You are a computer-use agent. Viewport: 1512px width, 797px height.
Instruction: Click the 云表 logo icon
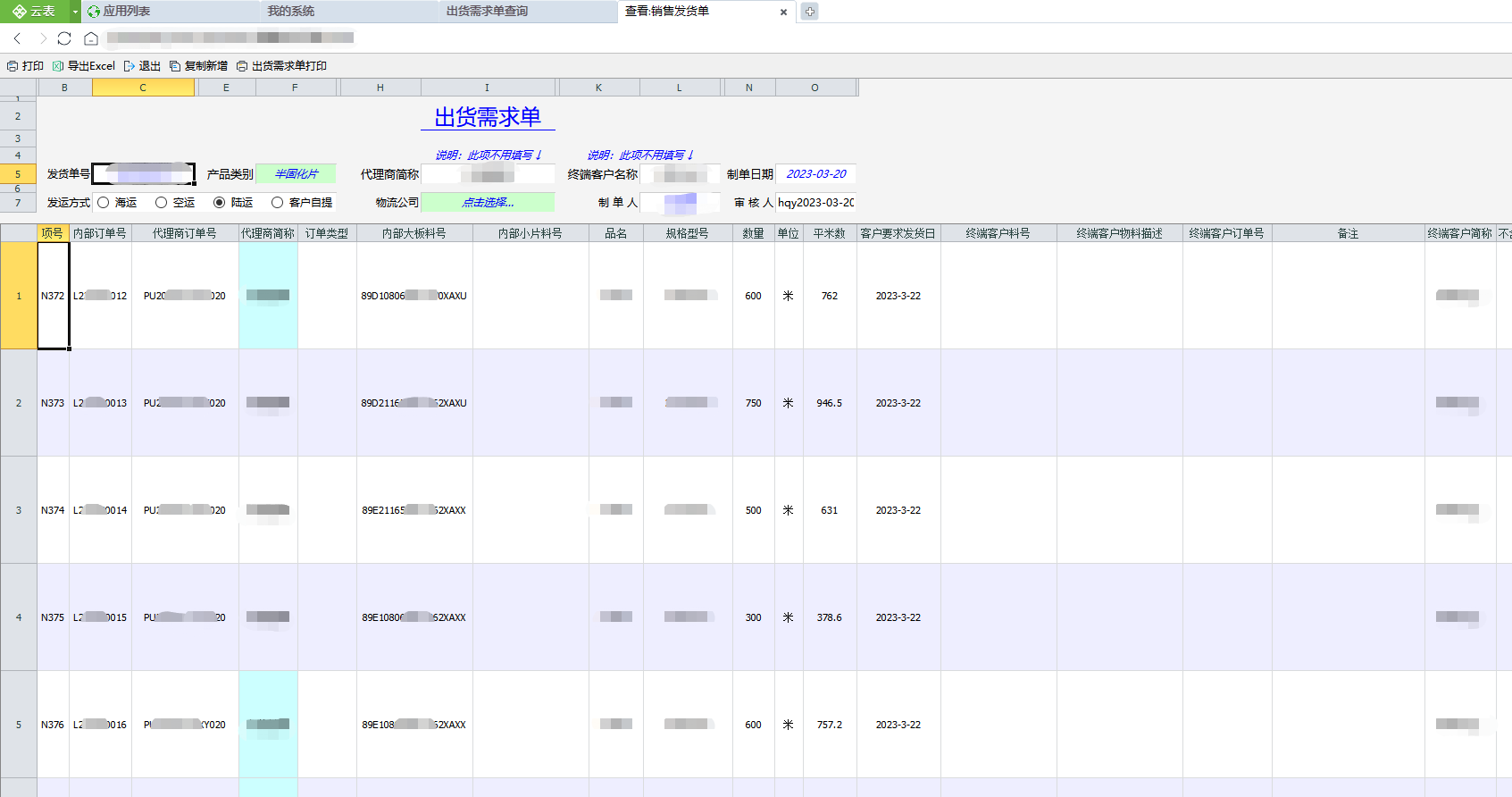[x=19, y=12]
